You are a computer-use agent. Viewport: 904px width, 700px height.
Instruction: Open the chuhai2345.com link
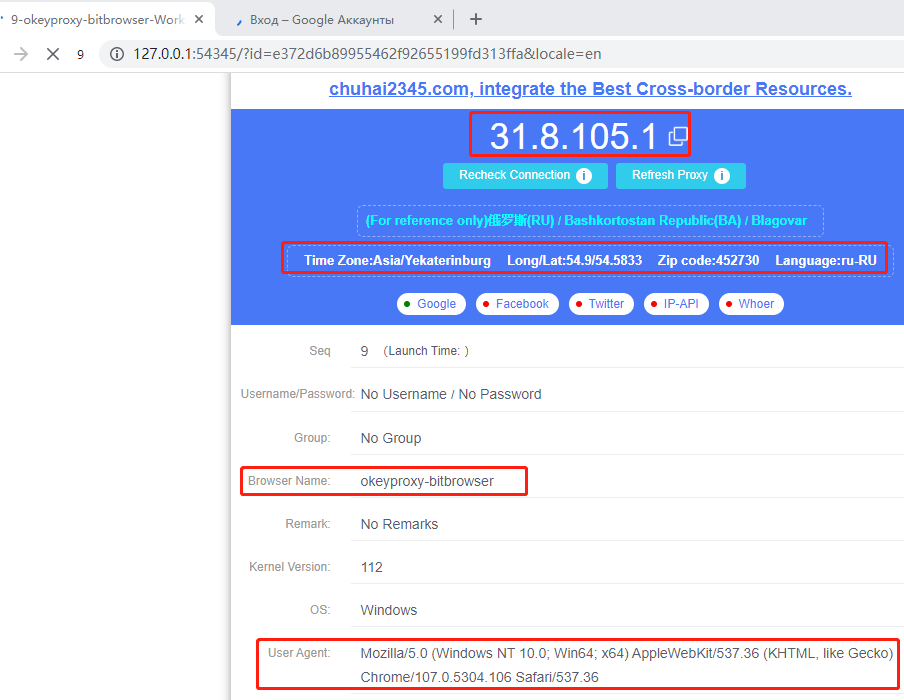click(x=590, y=89)
